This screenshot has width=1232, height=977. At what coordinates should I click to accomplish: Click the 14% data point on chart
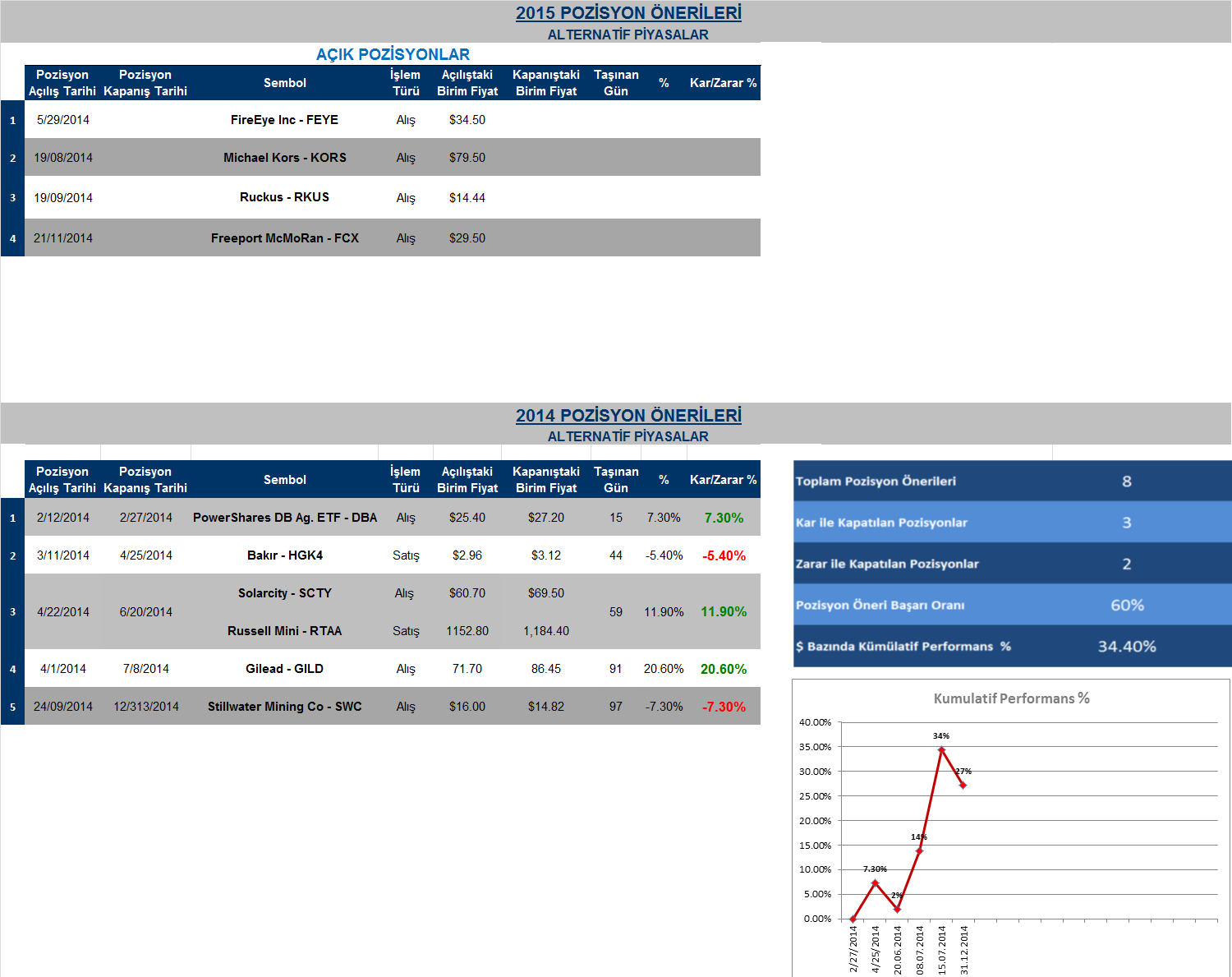[x=919, y=850]
